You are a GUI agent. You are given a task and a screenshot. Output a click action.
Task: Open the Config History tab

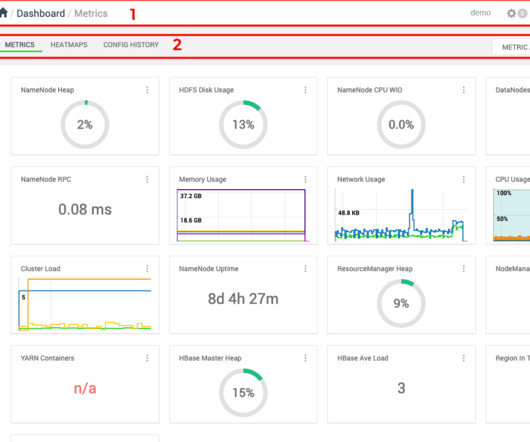tap(131, 45)
